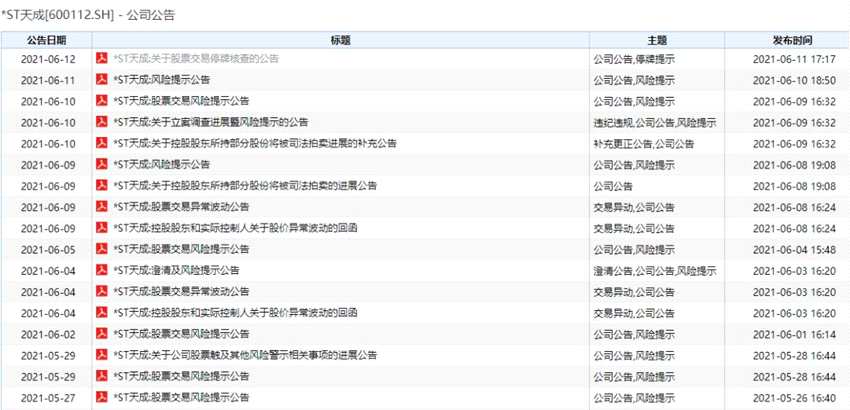Click PDF icon of 2021-06-04 股票交易异常波动公告
Screen dimensions: 850x410
[102, 291]
